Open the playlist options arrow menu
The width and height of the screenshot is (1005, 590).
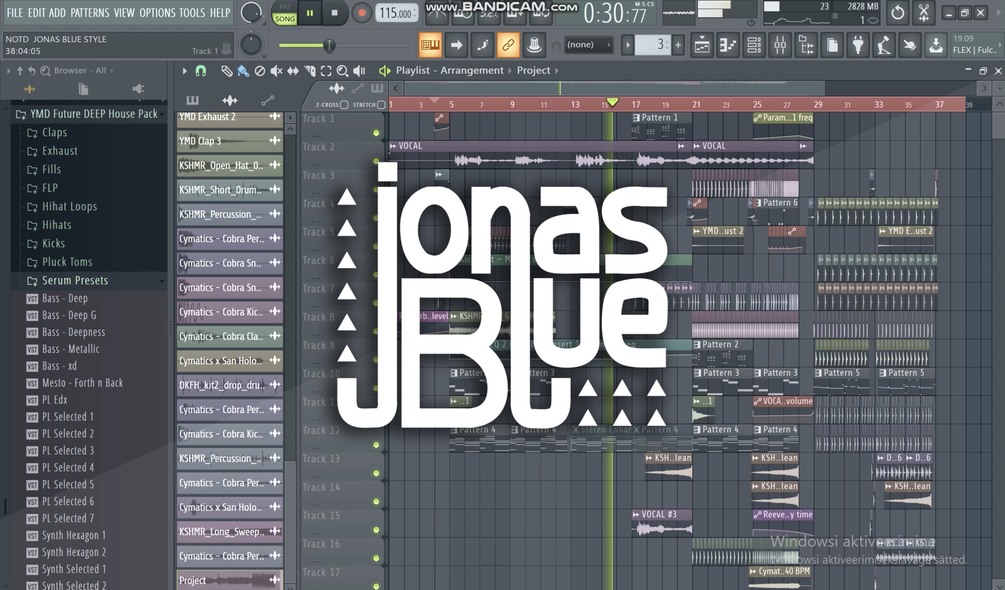(x=185, y=70)
